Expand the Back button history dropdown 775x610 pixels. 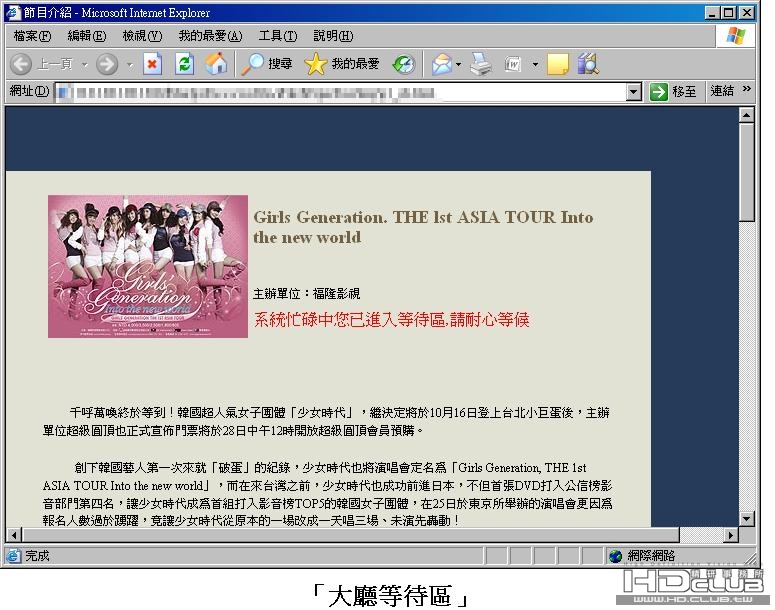tap(85, 64)
